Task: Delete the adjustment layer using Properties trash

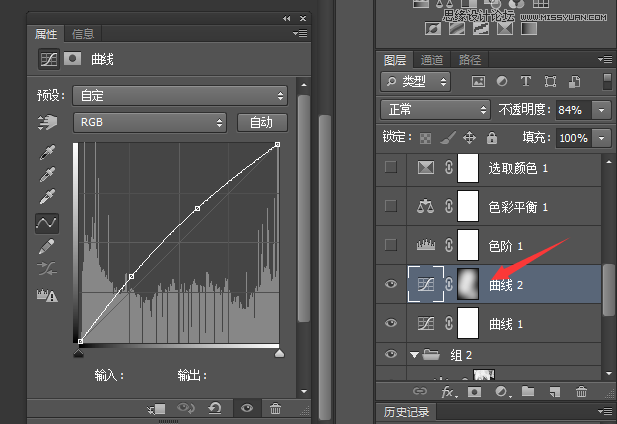Action: pyautogui.click(x=275, y=409)
